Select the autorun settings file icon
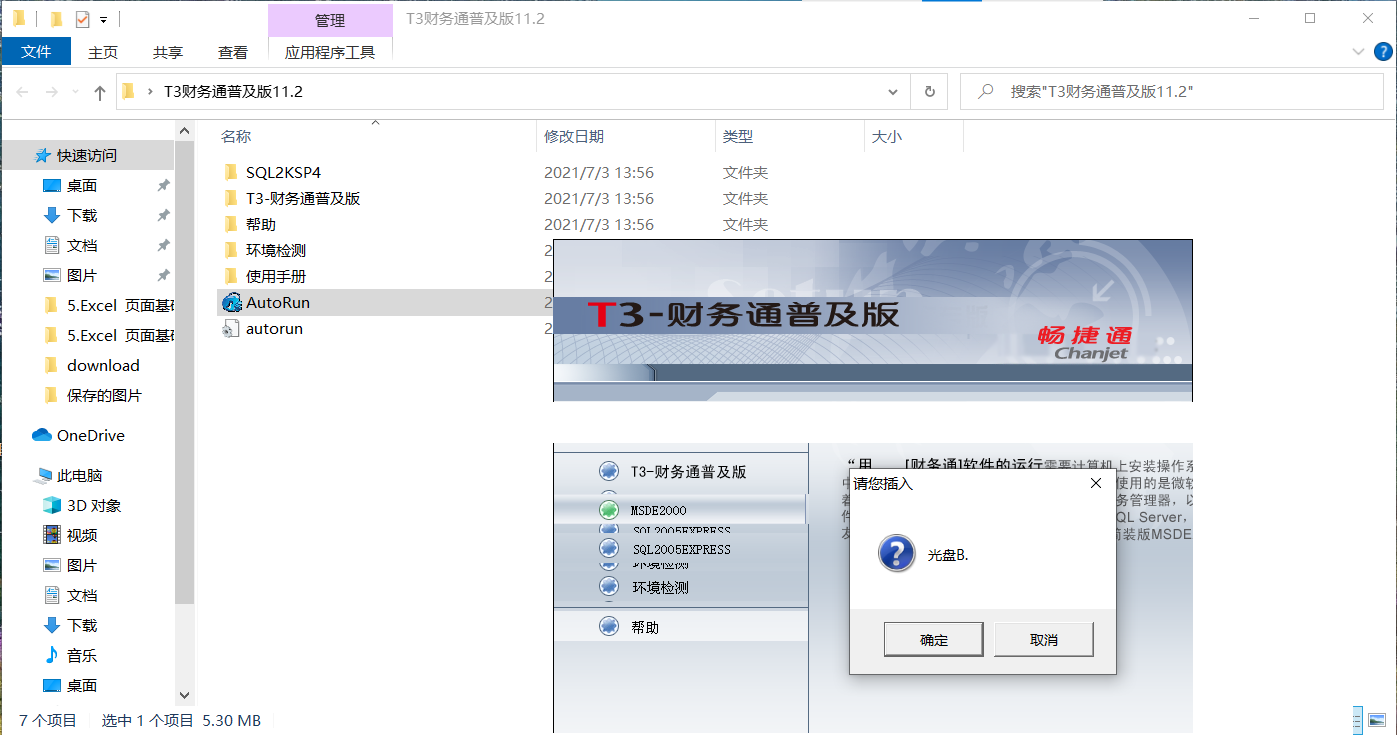 (232, 328)
